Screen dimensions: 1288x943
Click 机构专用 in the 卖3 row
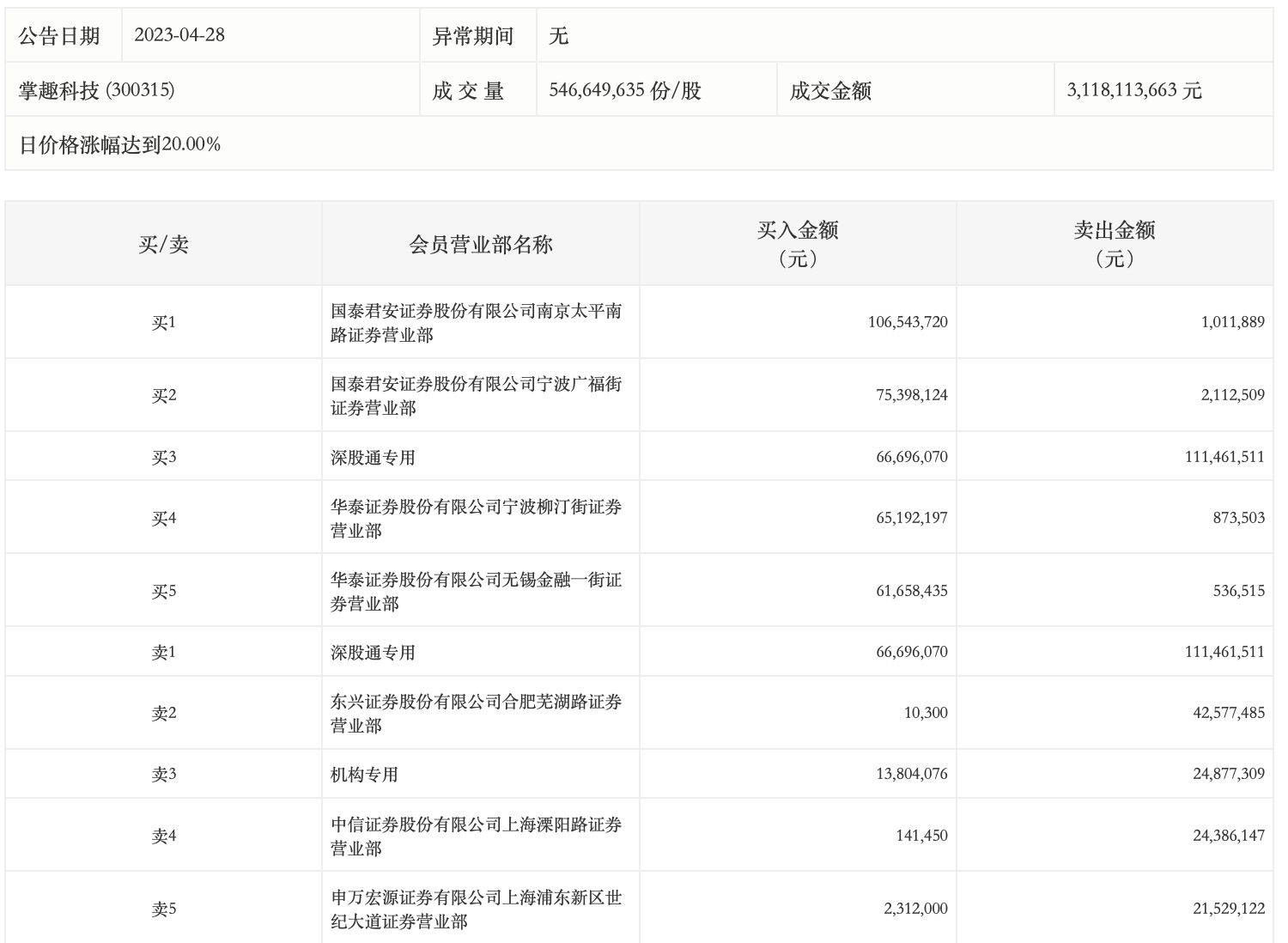pyautogui.click(x=364, y=775)
